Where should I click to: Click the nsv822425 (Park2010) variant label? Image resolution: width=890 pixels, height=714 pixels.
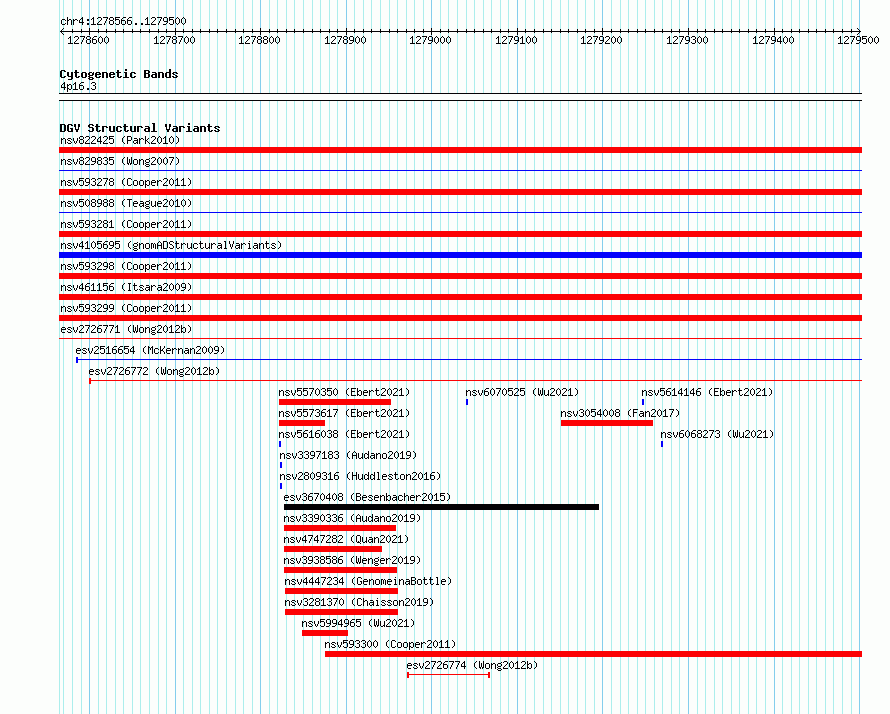(x=120, y=140)
